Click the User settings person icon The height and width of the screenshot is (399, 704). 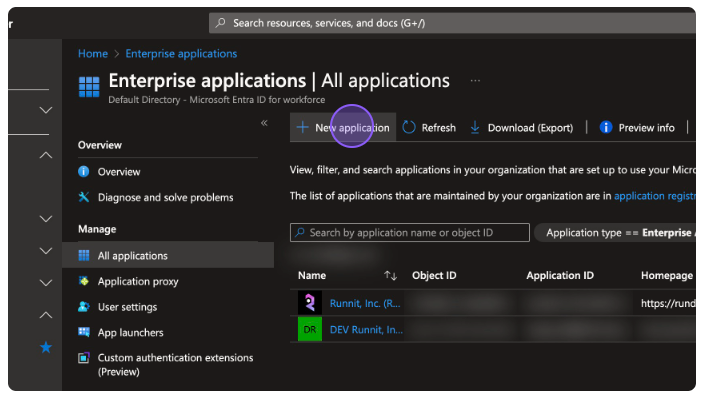84,307
